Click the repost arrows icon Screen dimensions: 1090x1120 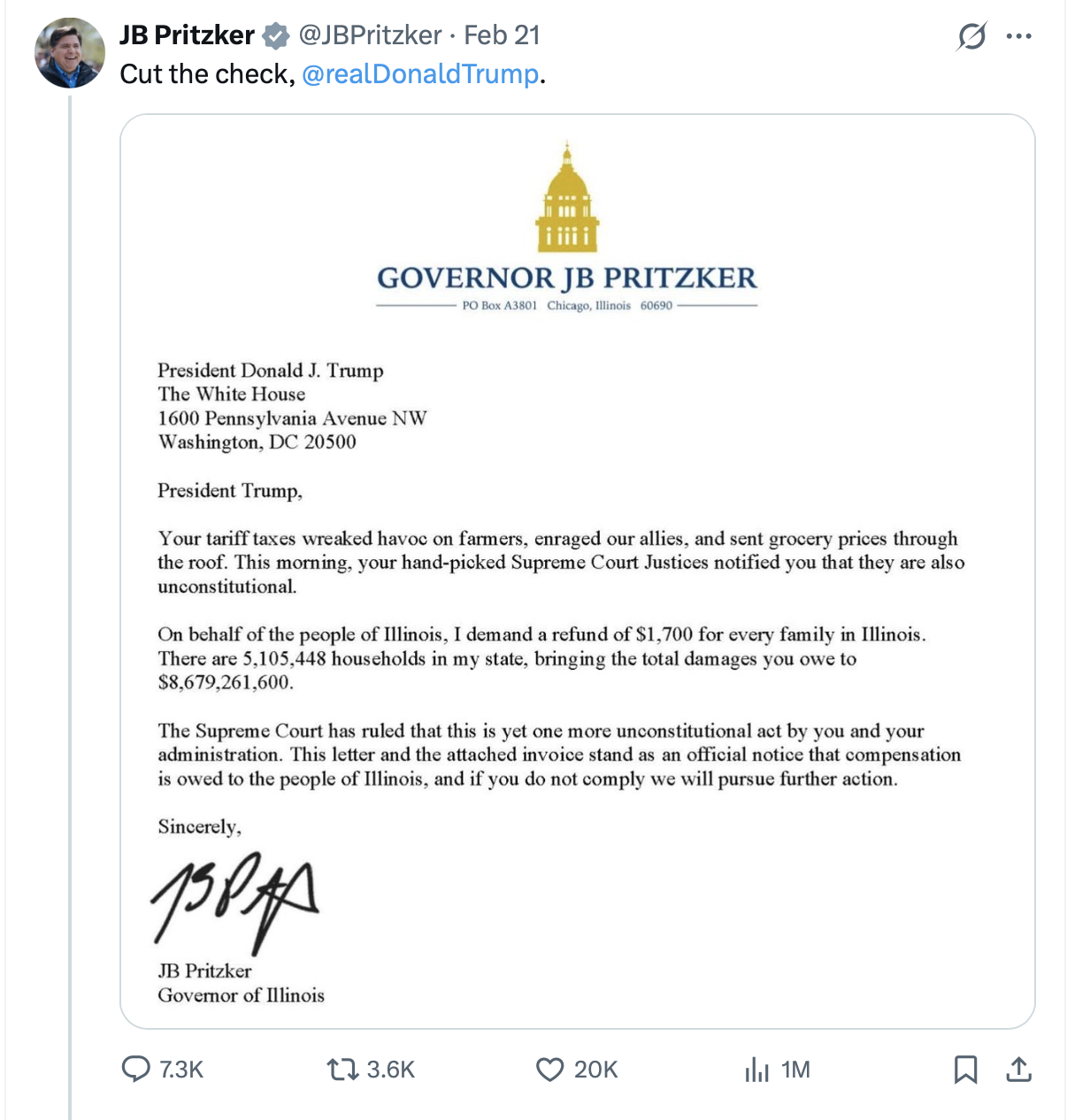point(342,1070)
